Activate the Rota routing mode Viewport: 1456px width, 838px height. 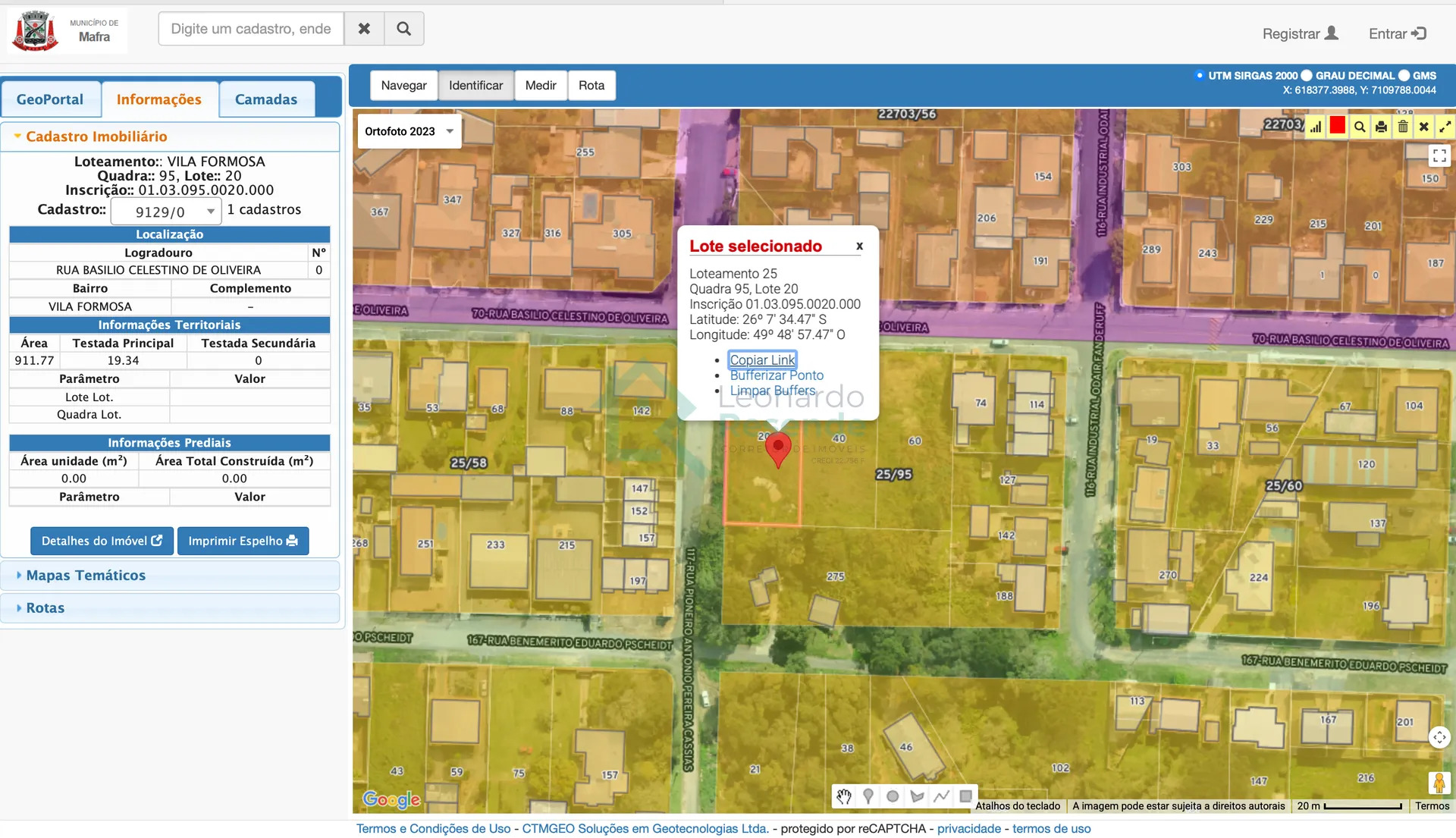(591, 86)
